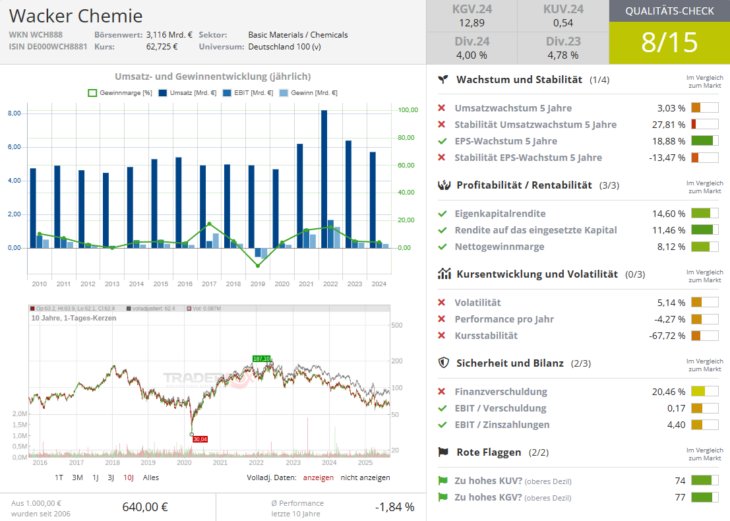Click the green check beside EBIT / Zinszahlungen
This screenshot has width=730, height=521.
[x=442, y=425]
